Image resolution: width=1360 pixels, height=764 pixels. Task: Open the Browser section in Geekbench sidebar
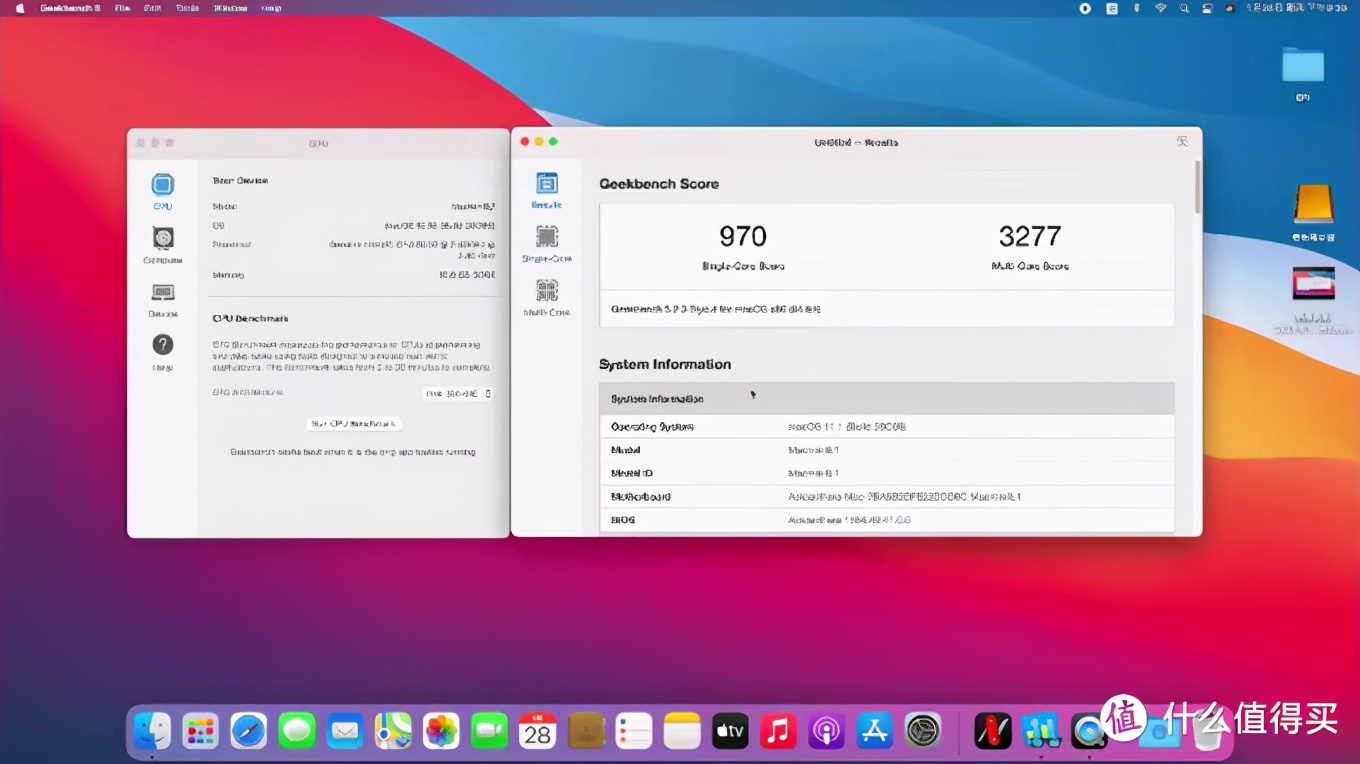(163, 299)
